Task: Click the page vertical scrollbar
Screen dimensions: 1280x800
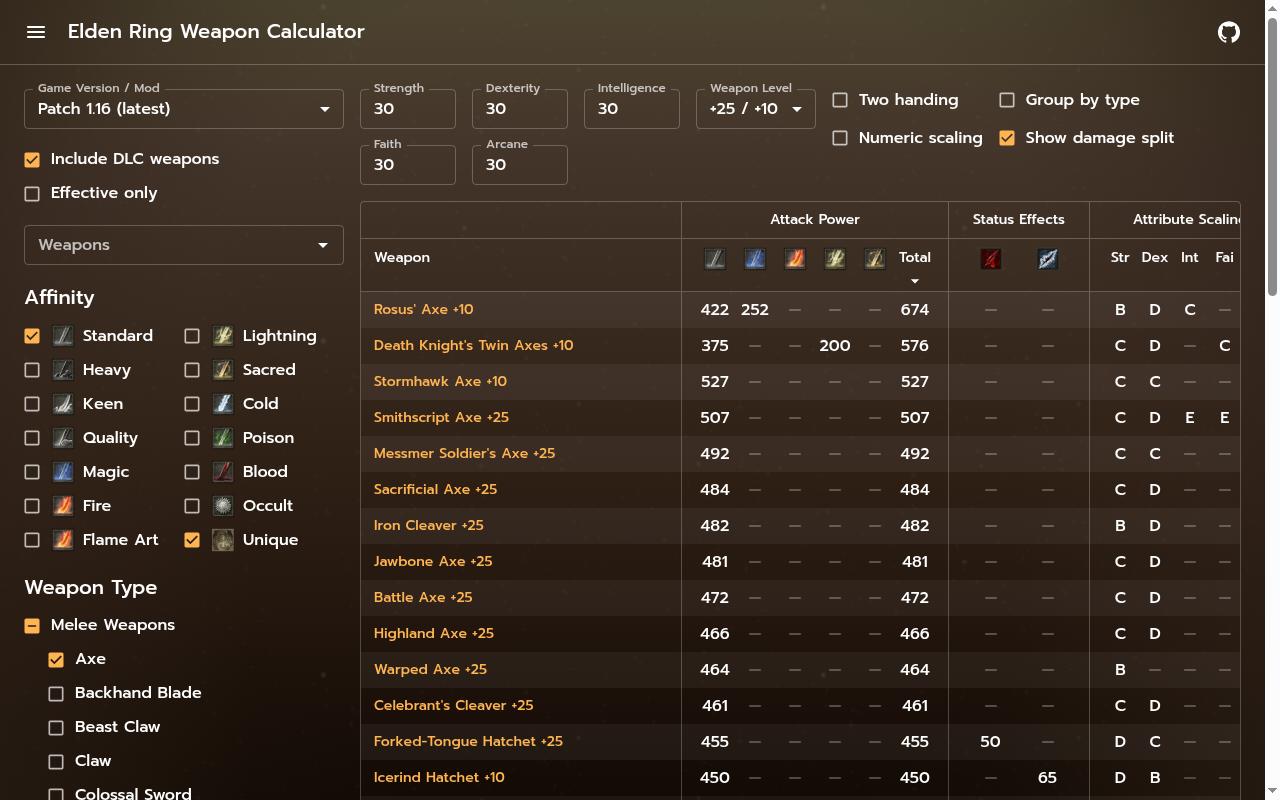Action: pos(1272,155)
